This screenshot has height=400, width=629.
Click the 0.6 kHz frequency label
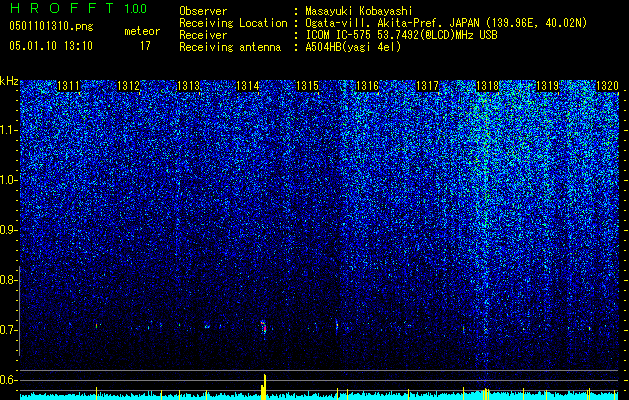point(9,380)
